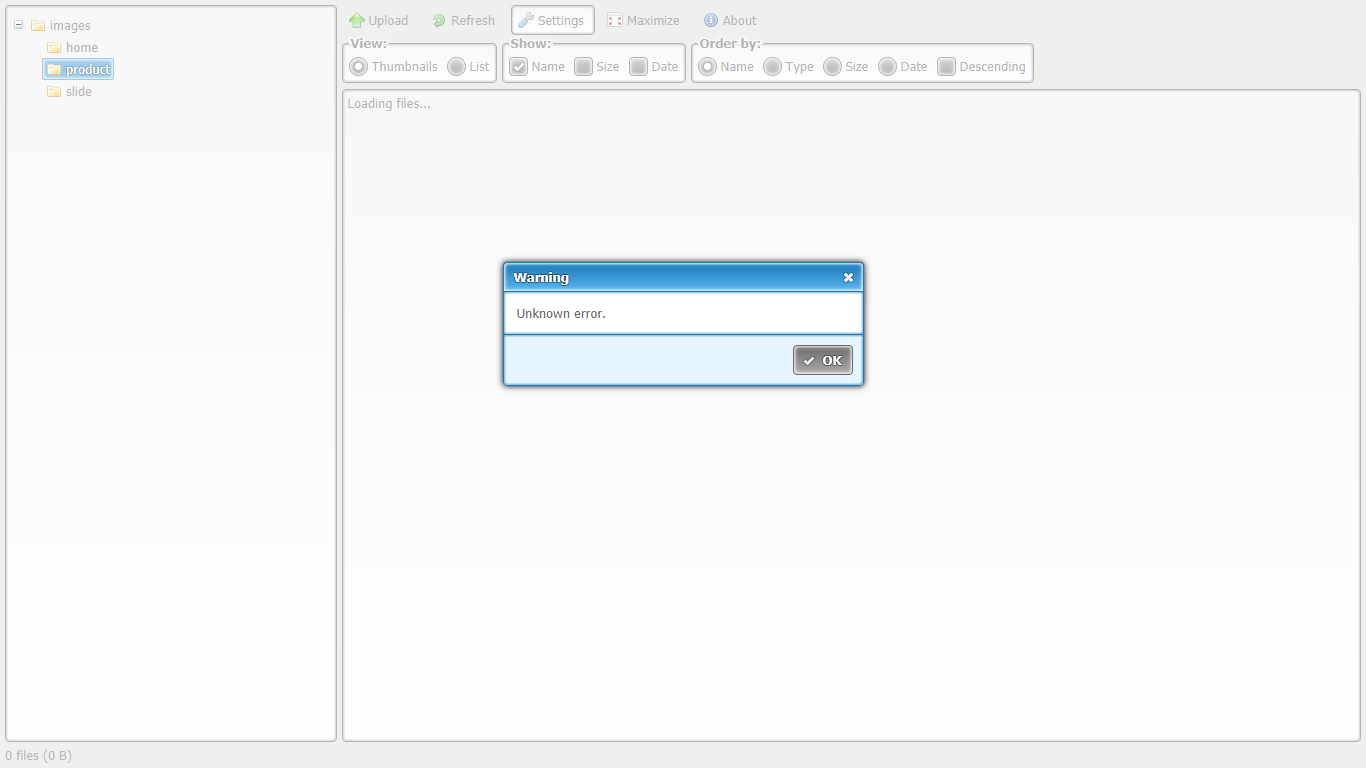Enable the Descending order checkbox

pyautogui.click(x=946, y=67)
